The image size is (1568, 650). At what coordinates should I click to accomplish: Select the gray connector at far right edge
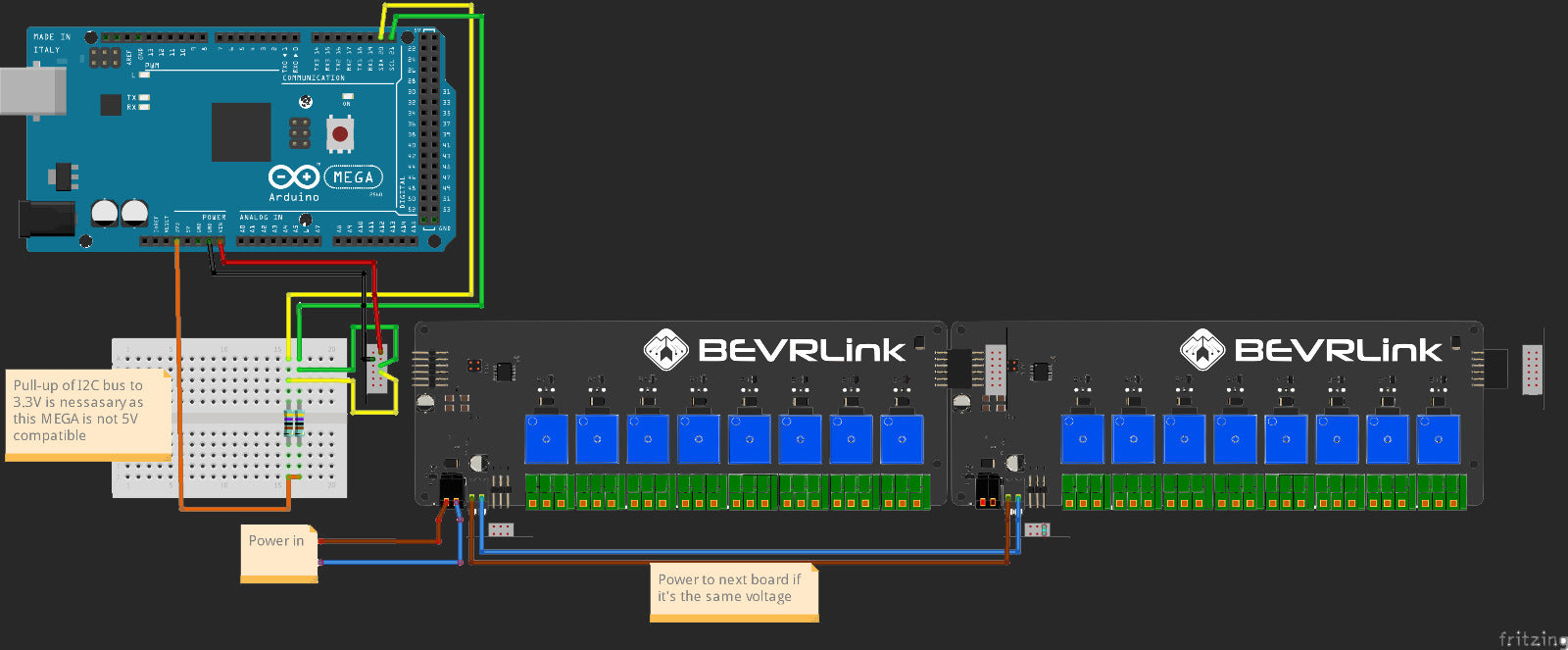1532,370
